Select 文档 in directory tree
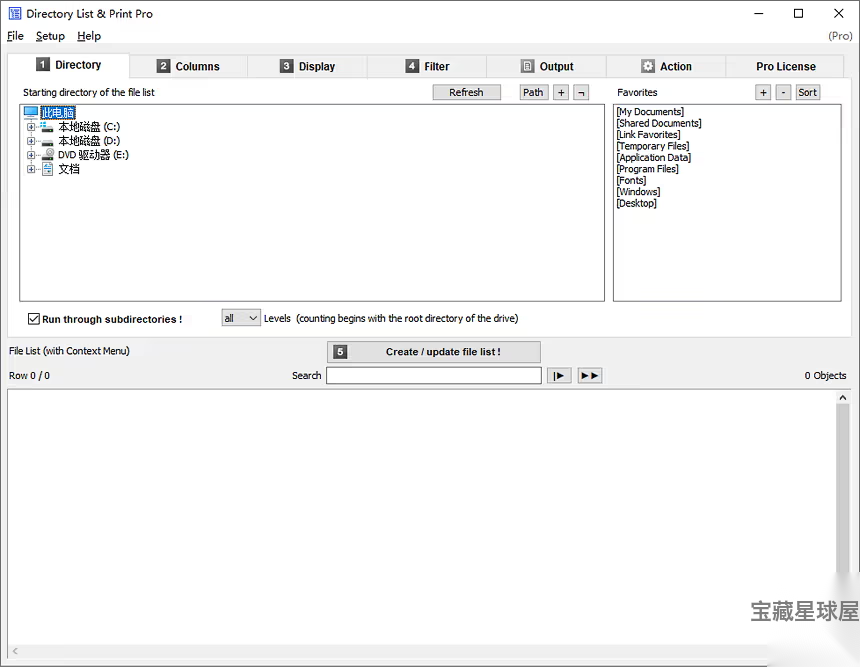The width and height of the screenshot is (860, 667). tap(69, 169)
